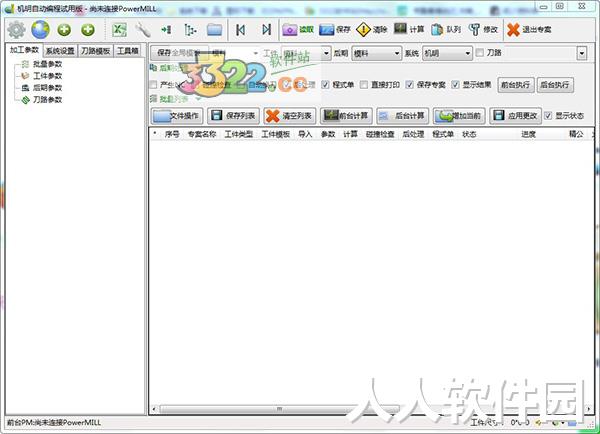Click the wrench tool icon
600x434 pixels.
[142, 29]
